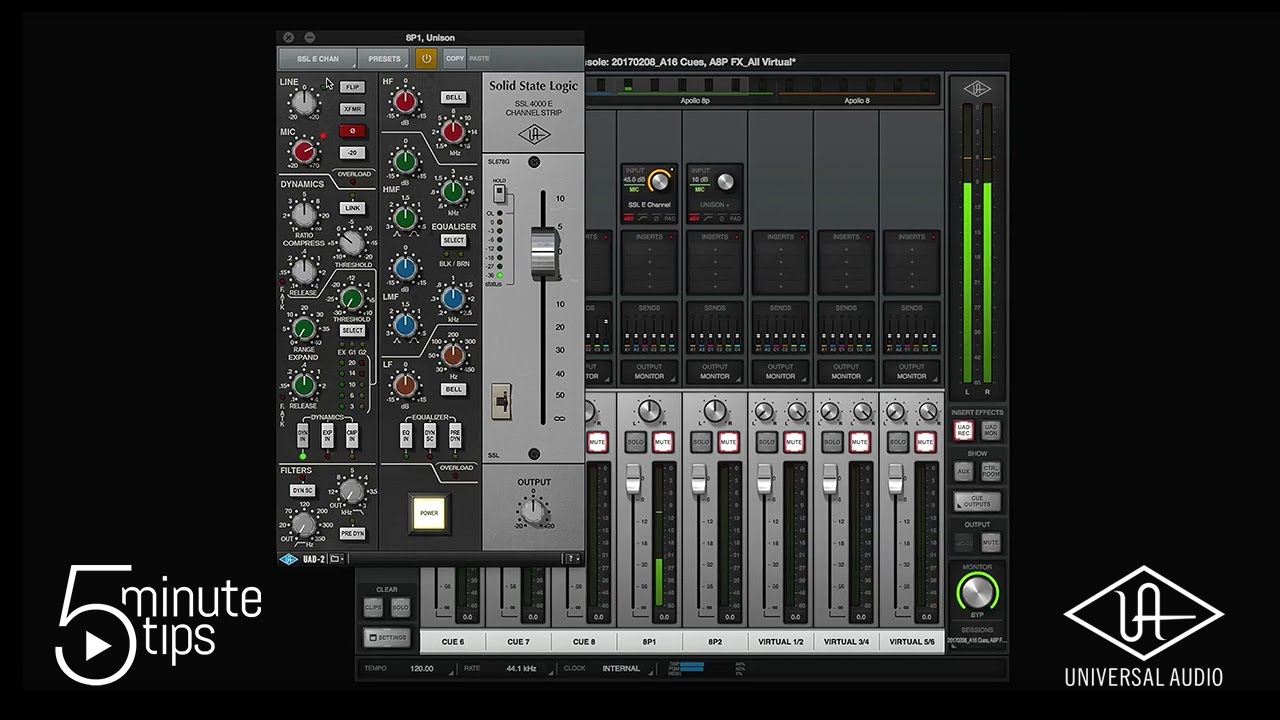Image resolution: width=1280 pixels, height=720 pixels.
Task: Click the compressor RATIO knob
Action: 303,213
